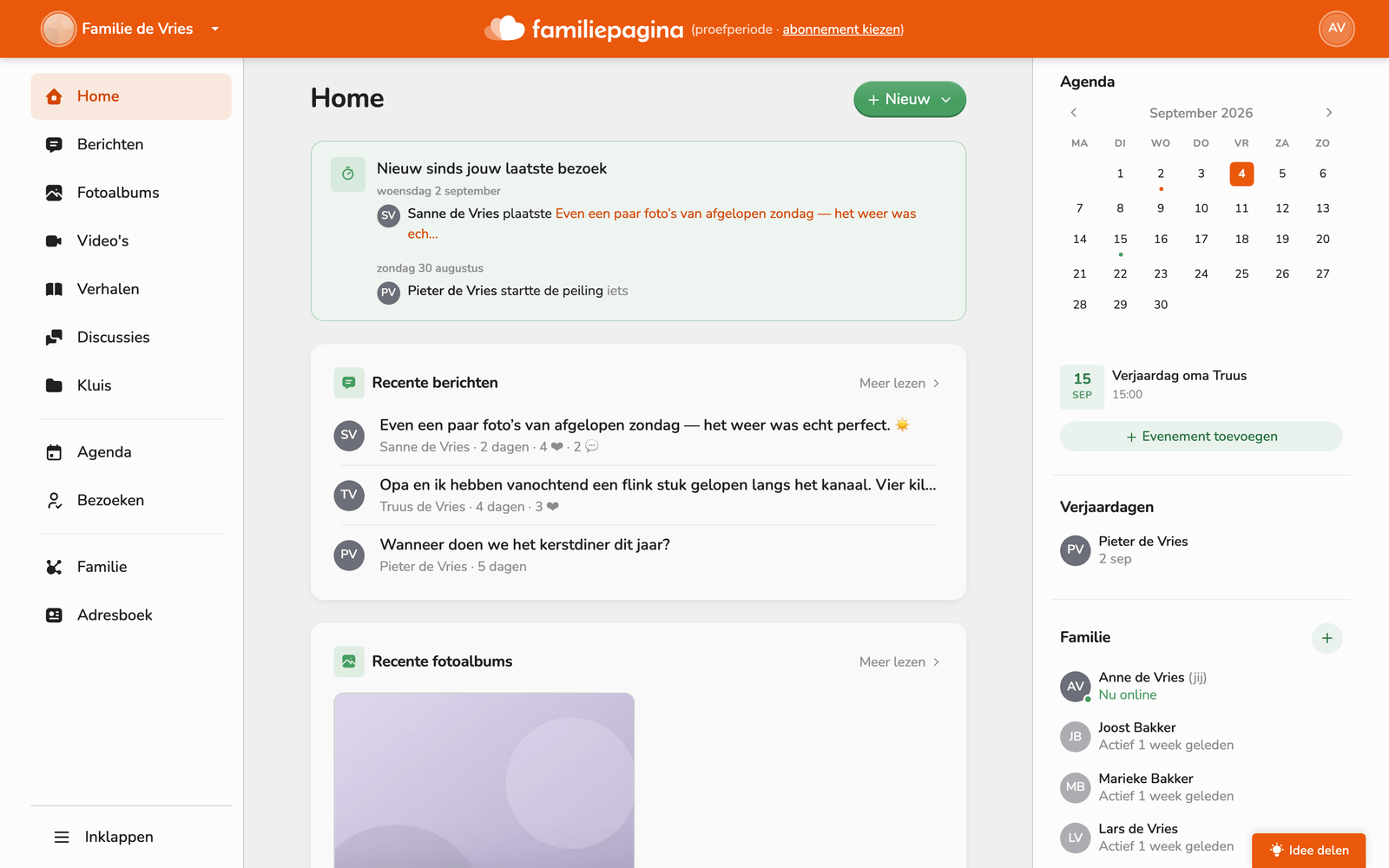1389x868 pixels.
Task: Open the Familie de Vries dropdown arrow
Action: (215, 29)
